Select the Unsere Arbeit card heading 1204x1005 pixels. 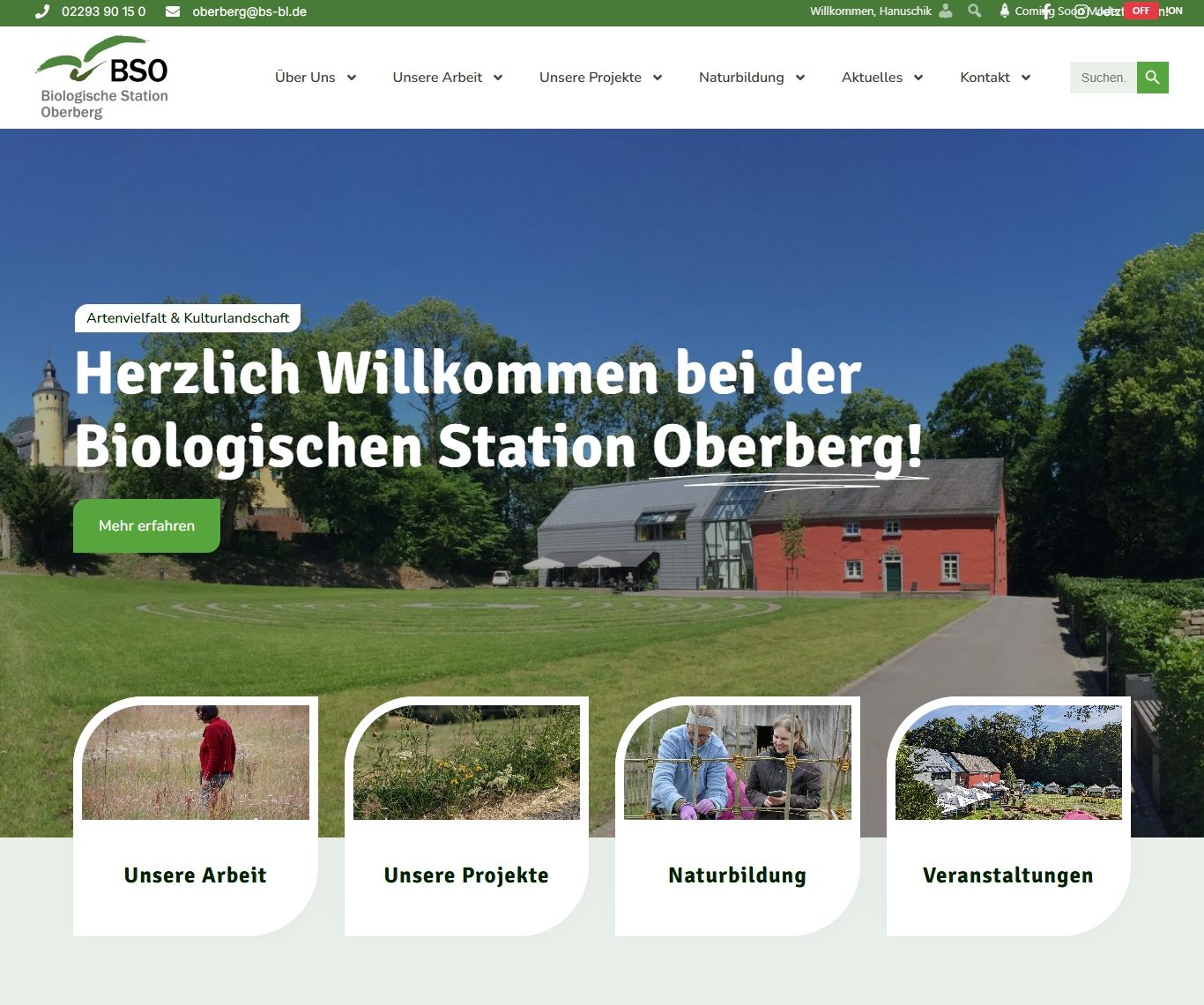point(195,875)
